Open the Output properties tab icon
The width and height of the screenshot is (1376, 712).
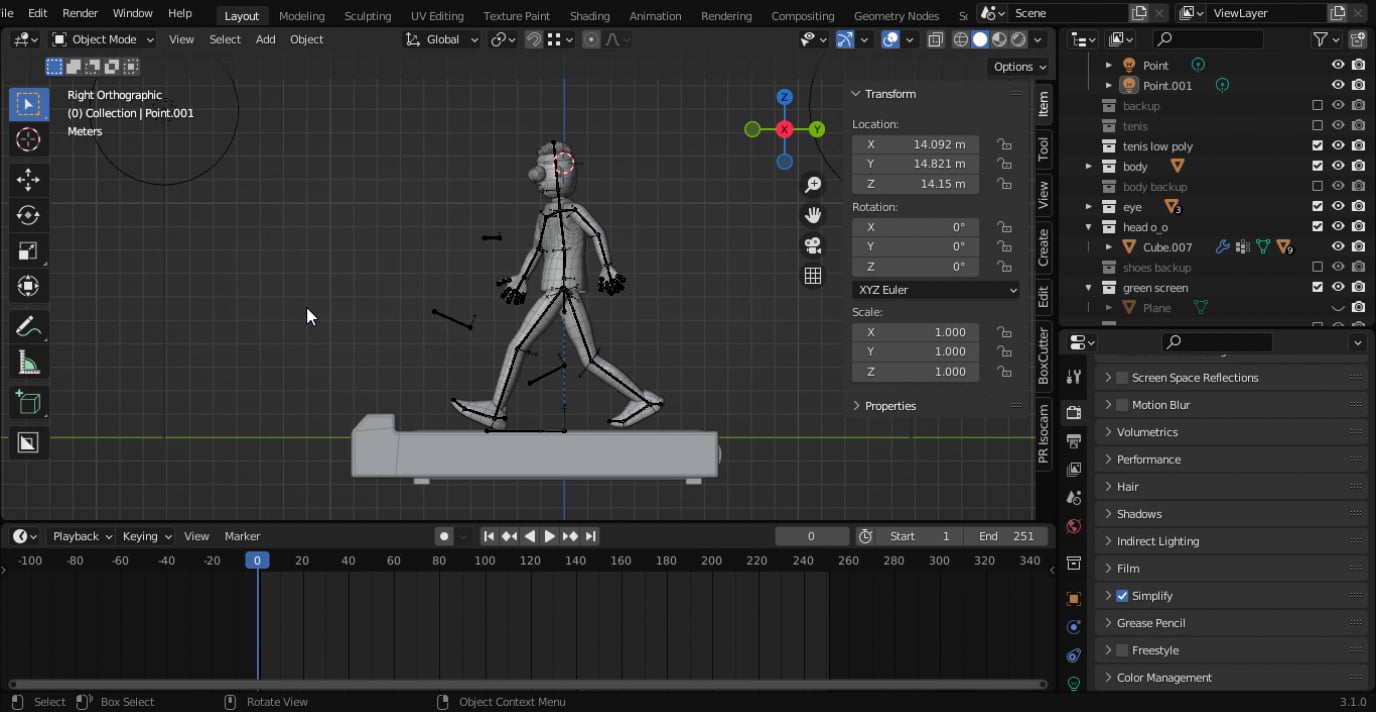point(1074,441)
